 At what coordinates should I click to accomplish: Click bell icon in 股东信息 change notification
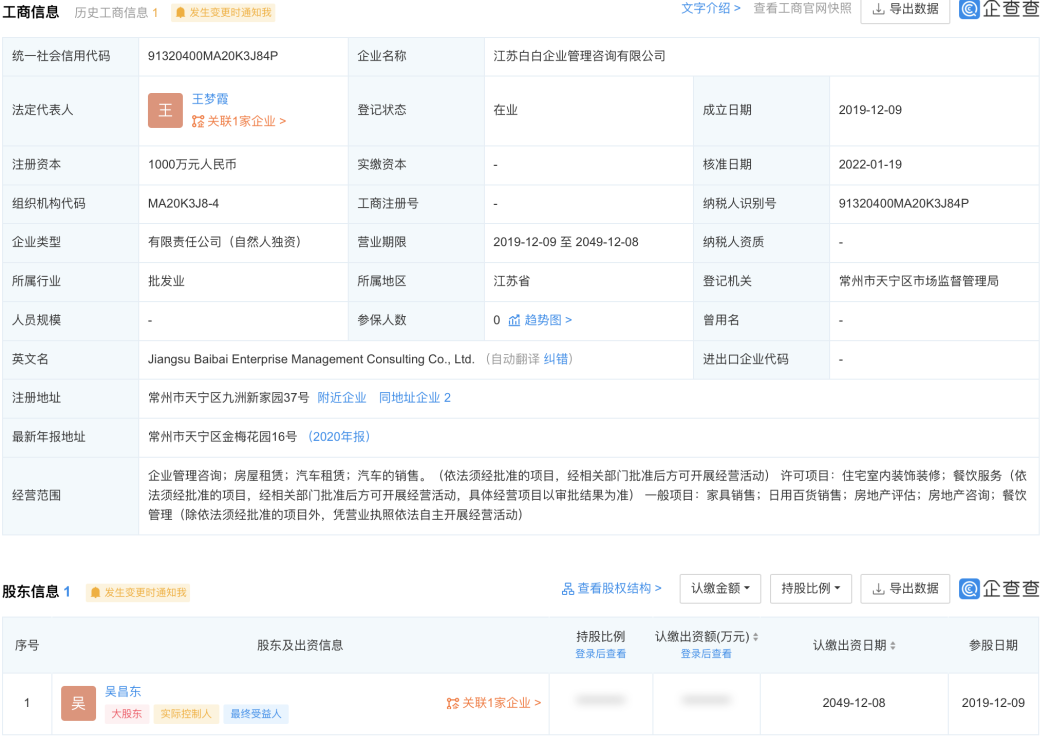click(95, 593)
